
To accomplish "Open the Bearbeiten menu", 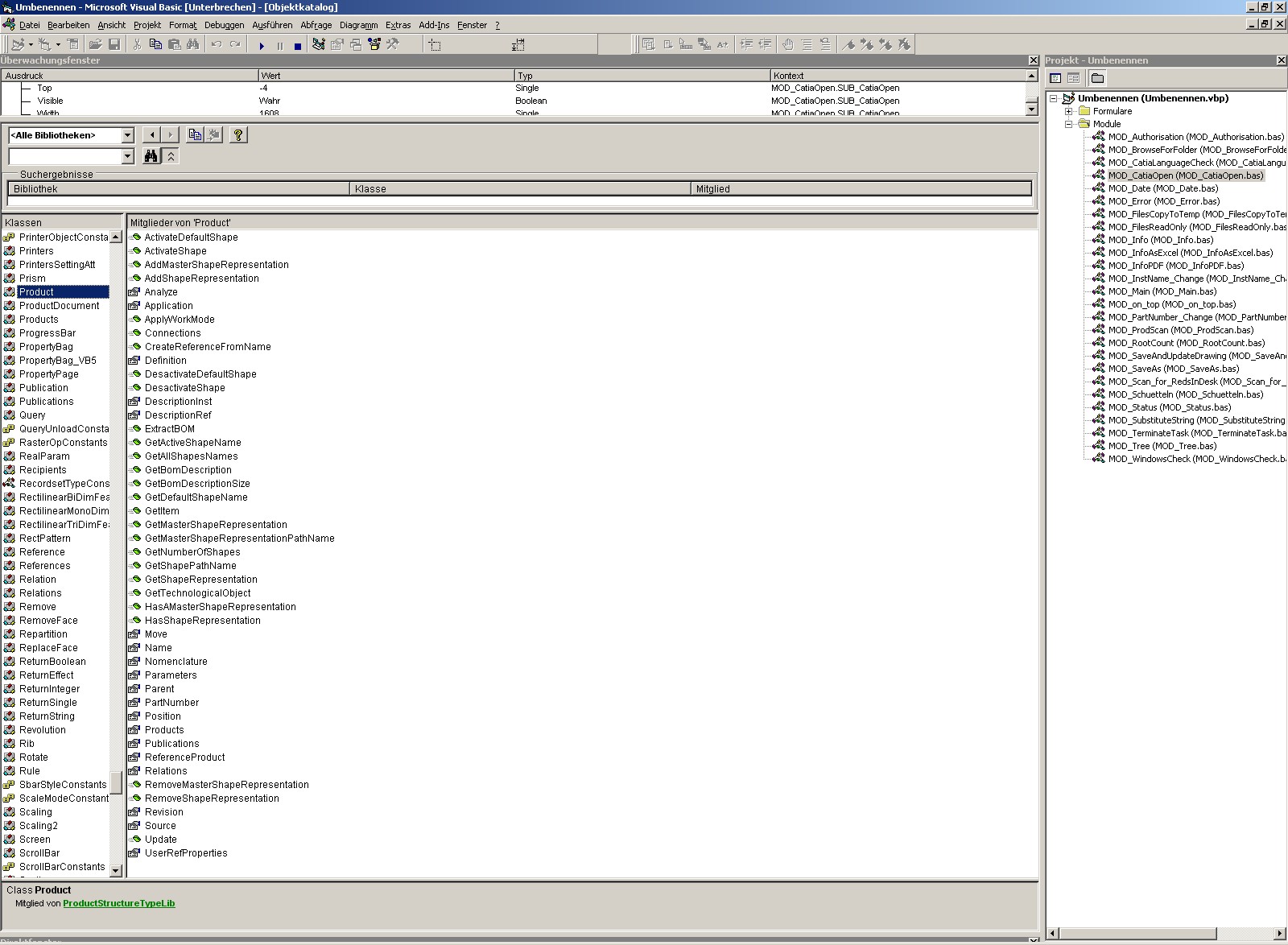I will coord(68,25).
